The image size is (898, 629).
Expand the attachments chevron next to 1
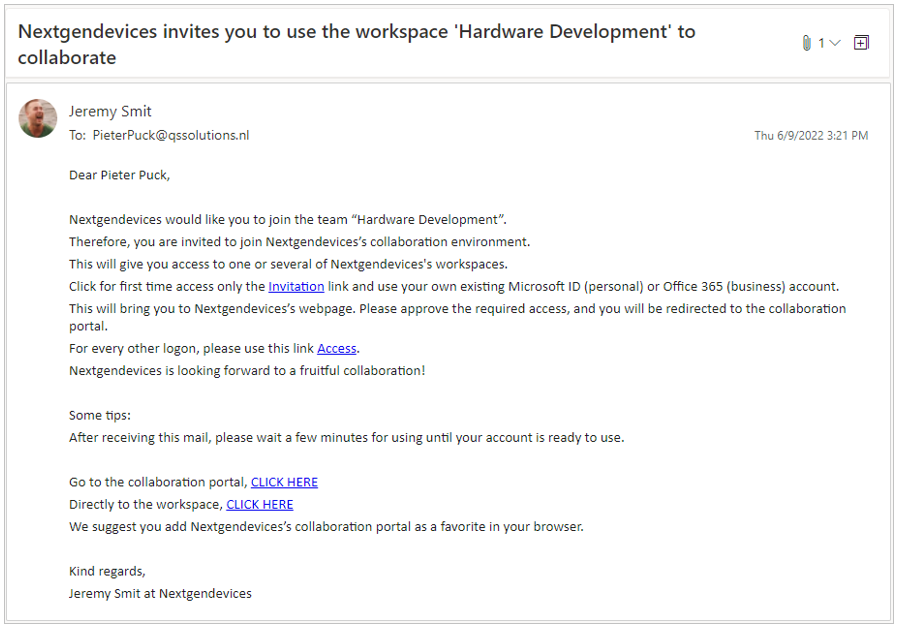pyautogui.click(x=834, y=43)
